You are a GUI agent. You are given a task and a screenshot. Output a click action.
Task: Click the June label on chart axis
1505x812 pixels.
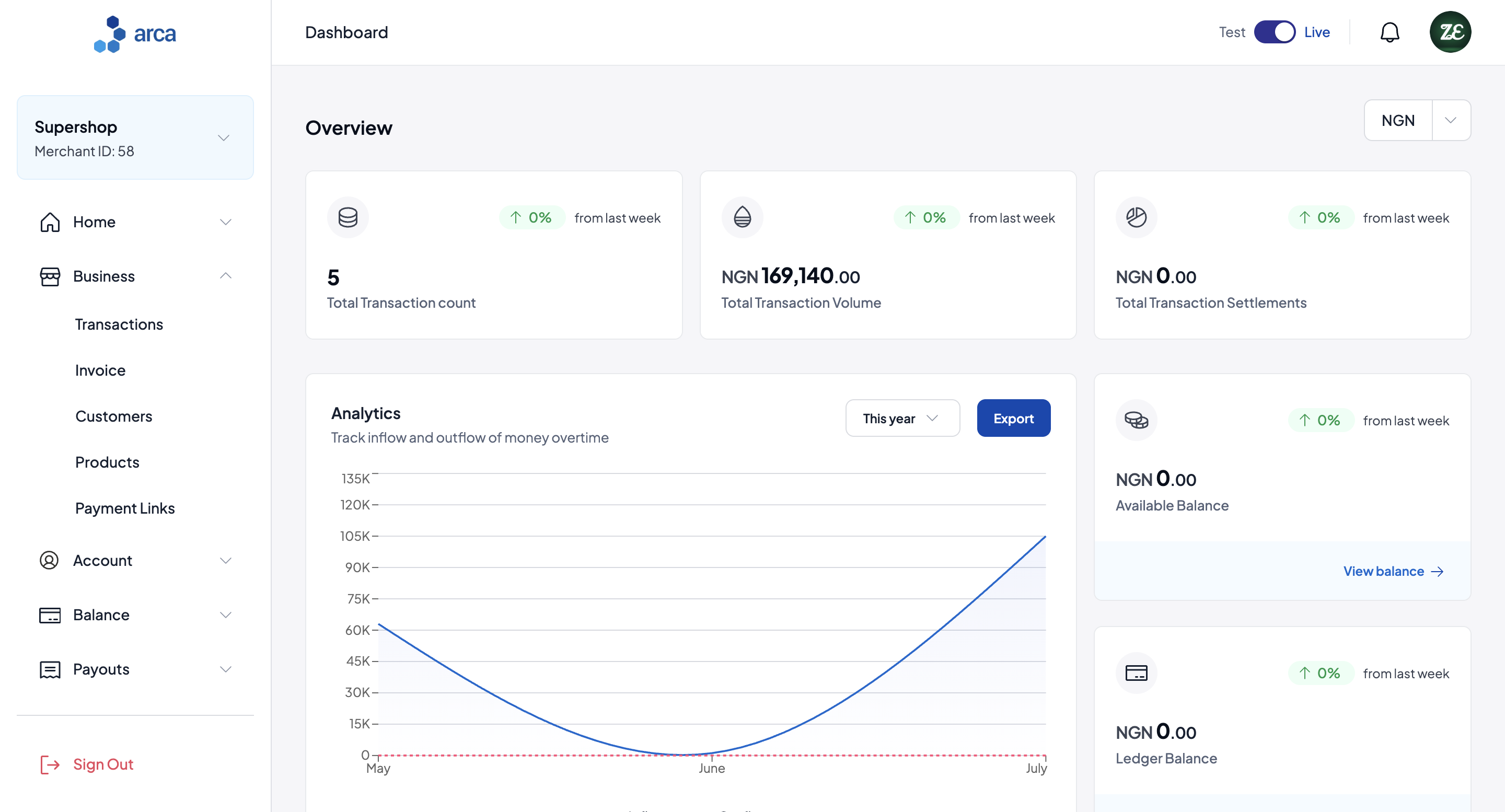(712, 768)
